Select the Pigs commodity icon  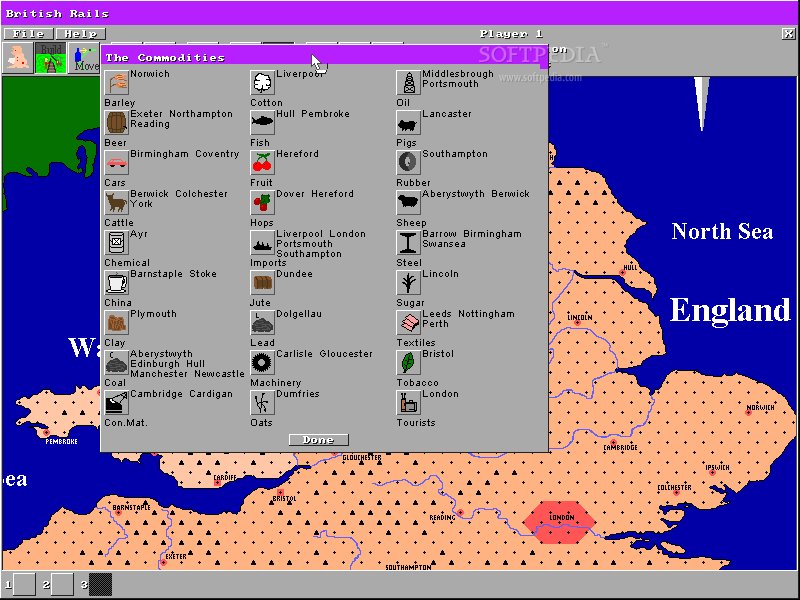[x=409, y=123]
